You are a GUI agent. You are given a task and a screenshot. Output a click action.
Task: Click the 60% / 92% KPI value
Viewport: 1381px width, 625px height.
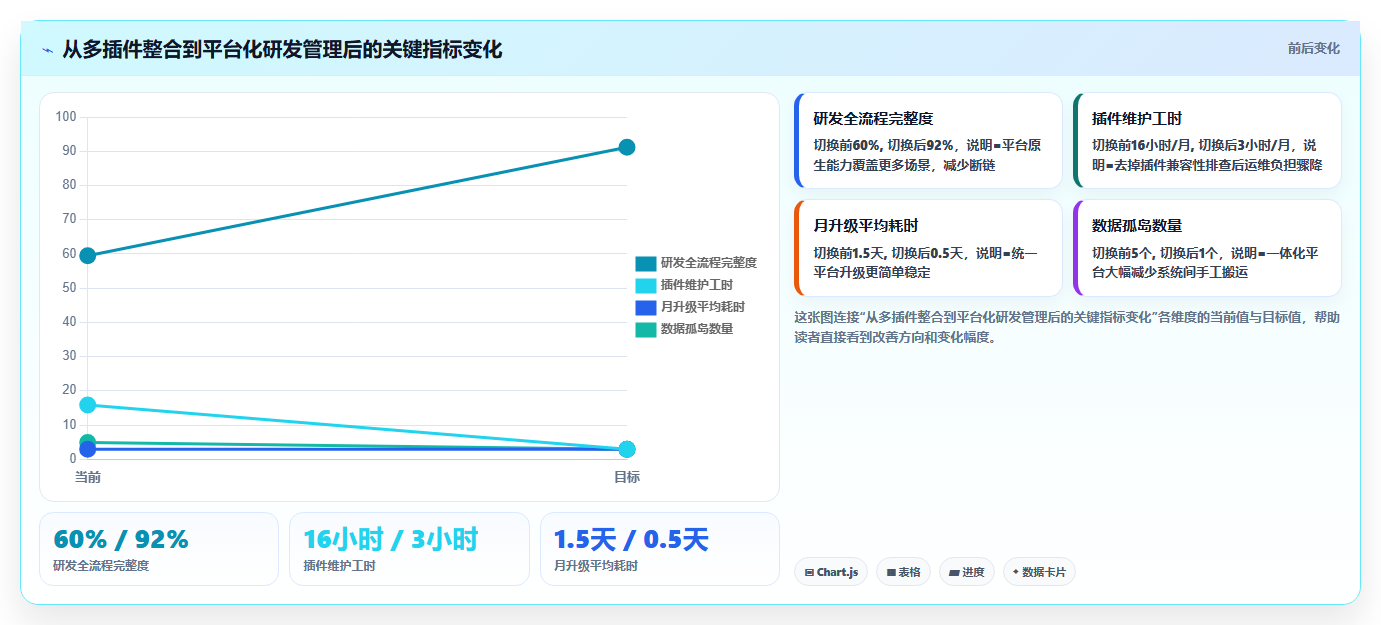pos(121,539)
